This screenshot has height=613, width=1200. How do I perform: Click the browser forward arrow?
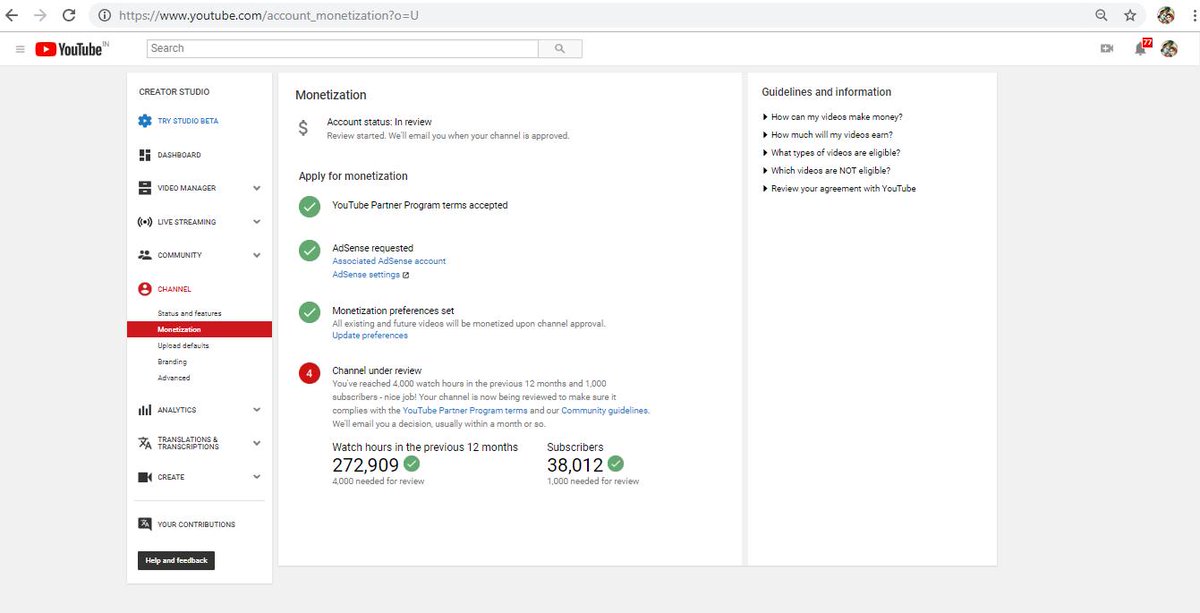[x=40, y=15]
